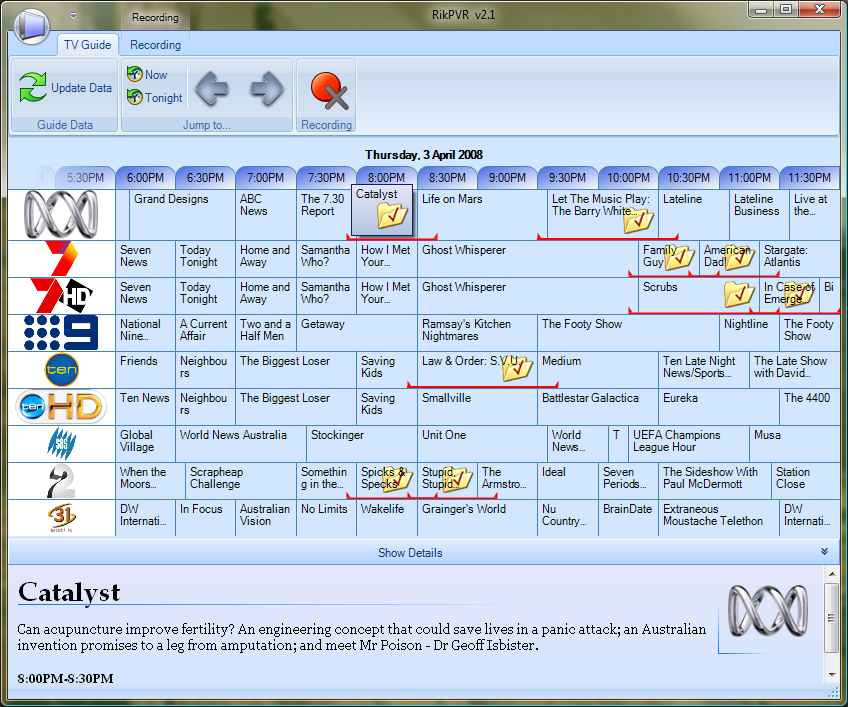Select the 7HD channel logo
The width and height of the screenshot is (848, 707).
point(62,295)
